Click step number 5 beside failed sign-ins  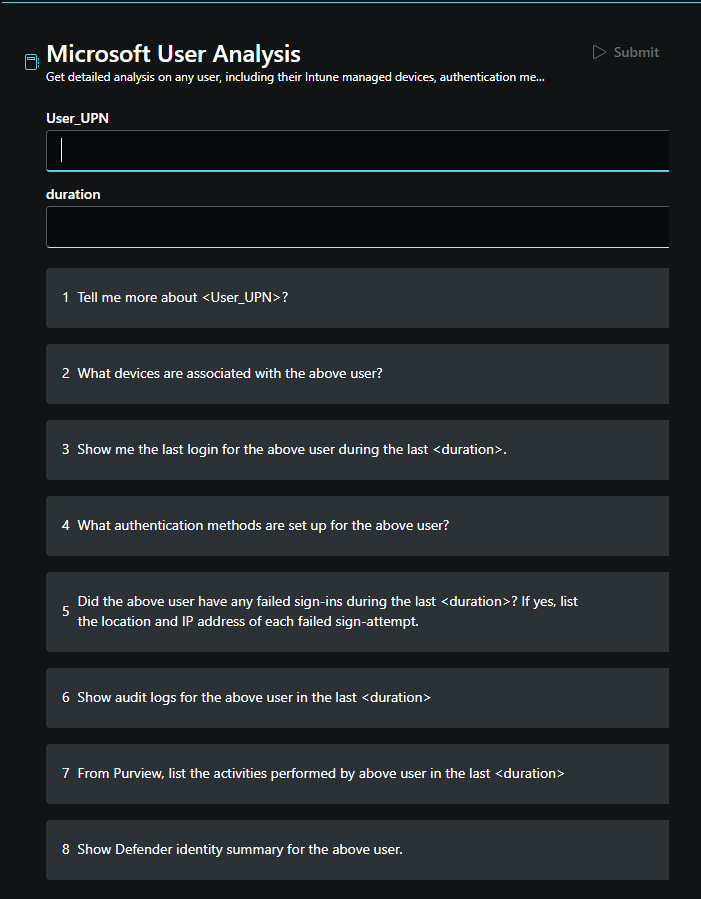point(65,611)
